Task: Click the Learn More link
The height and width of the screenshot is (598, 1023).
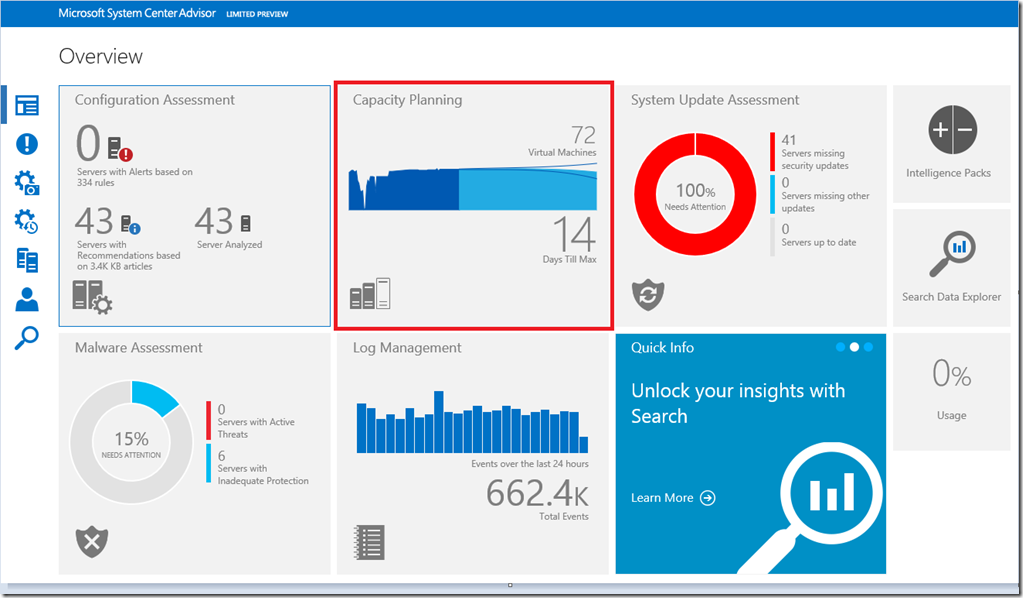Action: tap(672, 498)
